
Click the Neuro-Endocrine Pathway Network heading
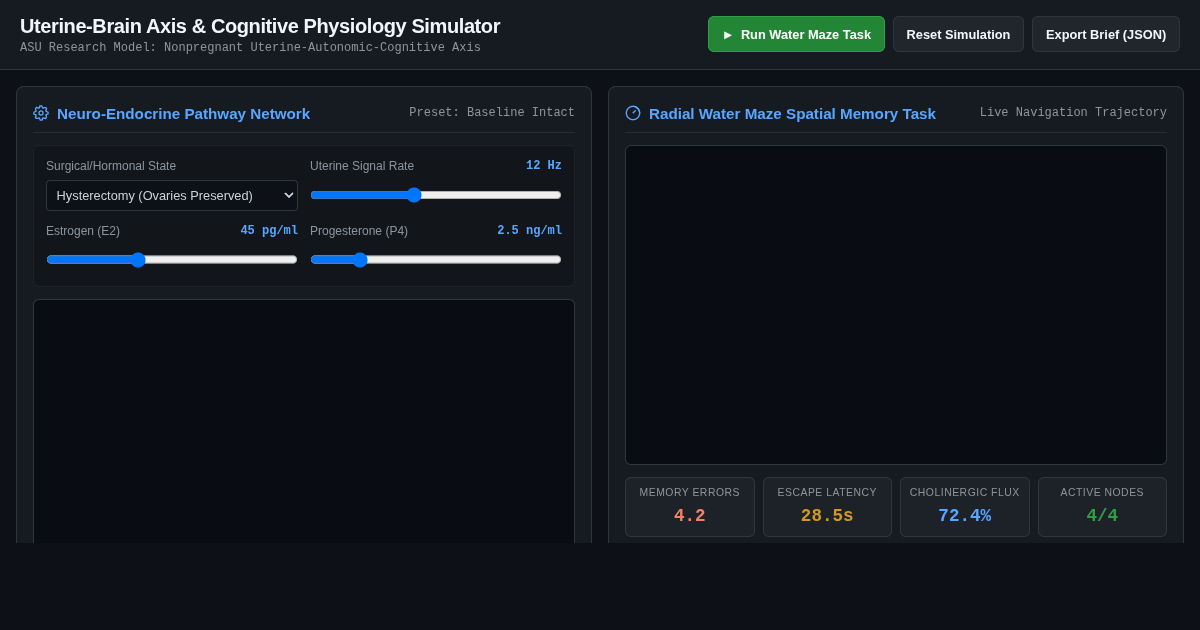point(183,113)
